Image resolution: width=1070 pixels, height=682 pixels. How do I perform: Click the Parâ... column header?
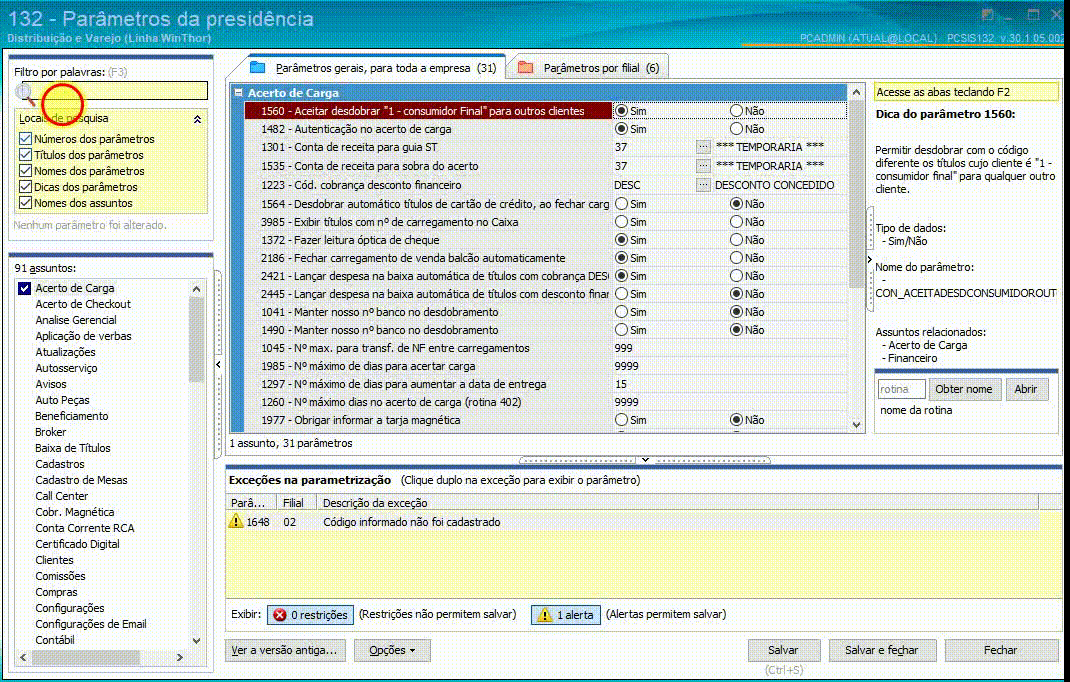click(250, 503)
